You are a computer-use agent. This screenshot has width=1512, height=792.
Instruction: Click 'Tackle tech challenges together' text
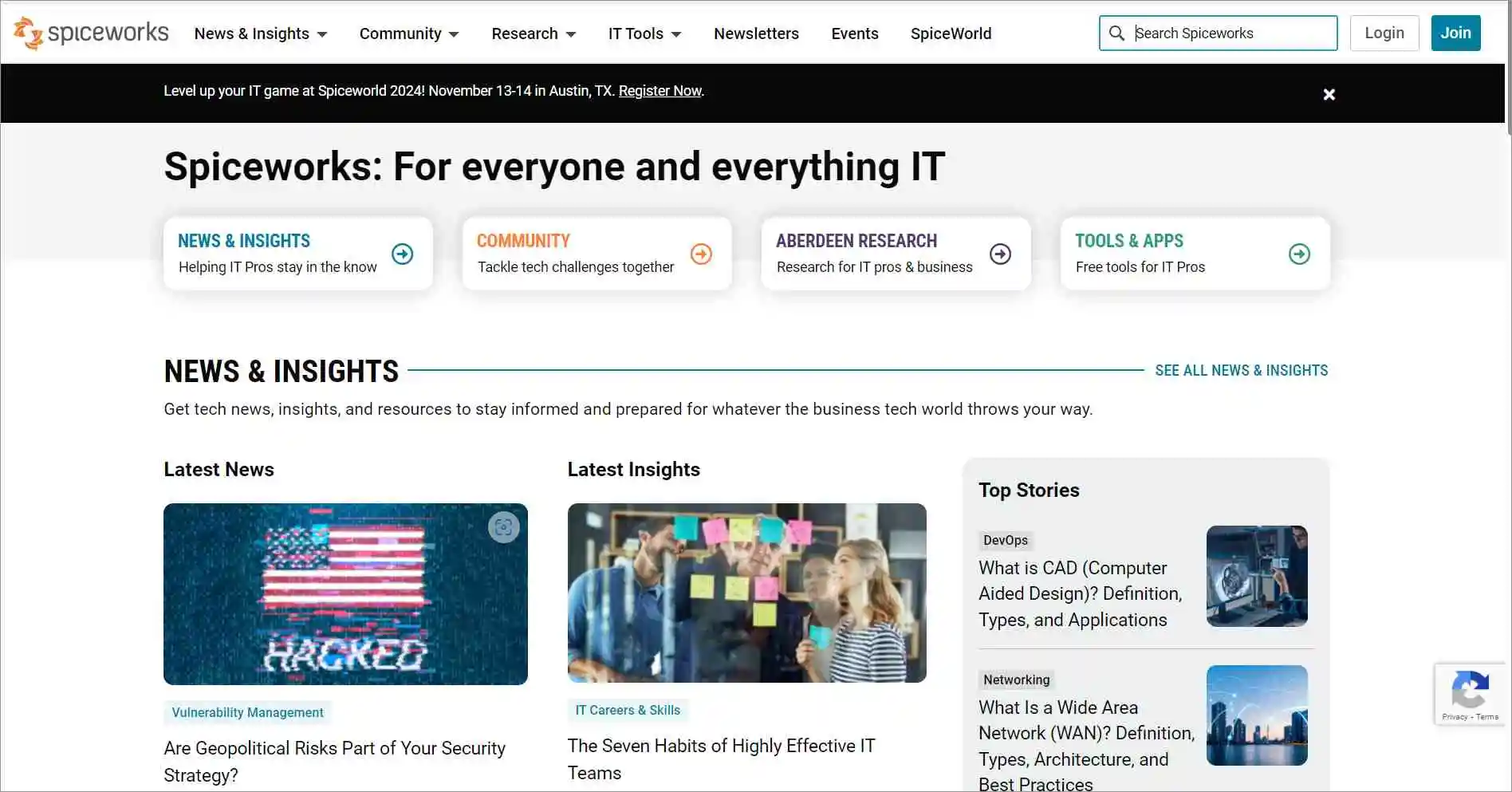tap(576, 266)
